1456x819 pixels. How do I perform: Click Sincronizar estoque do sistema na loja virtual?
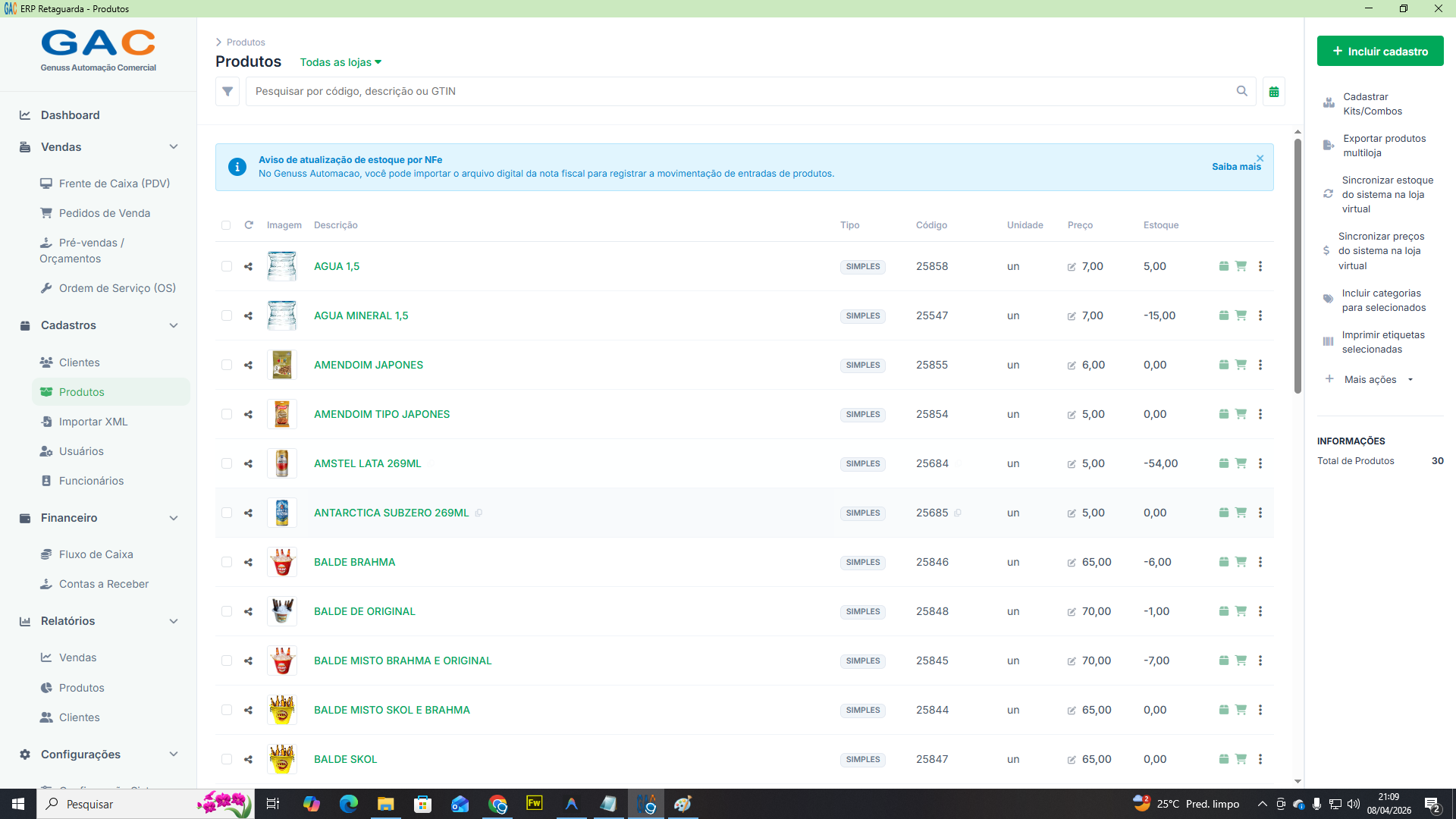(x=1379, y=195)
